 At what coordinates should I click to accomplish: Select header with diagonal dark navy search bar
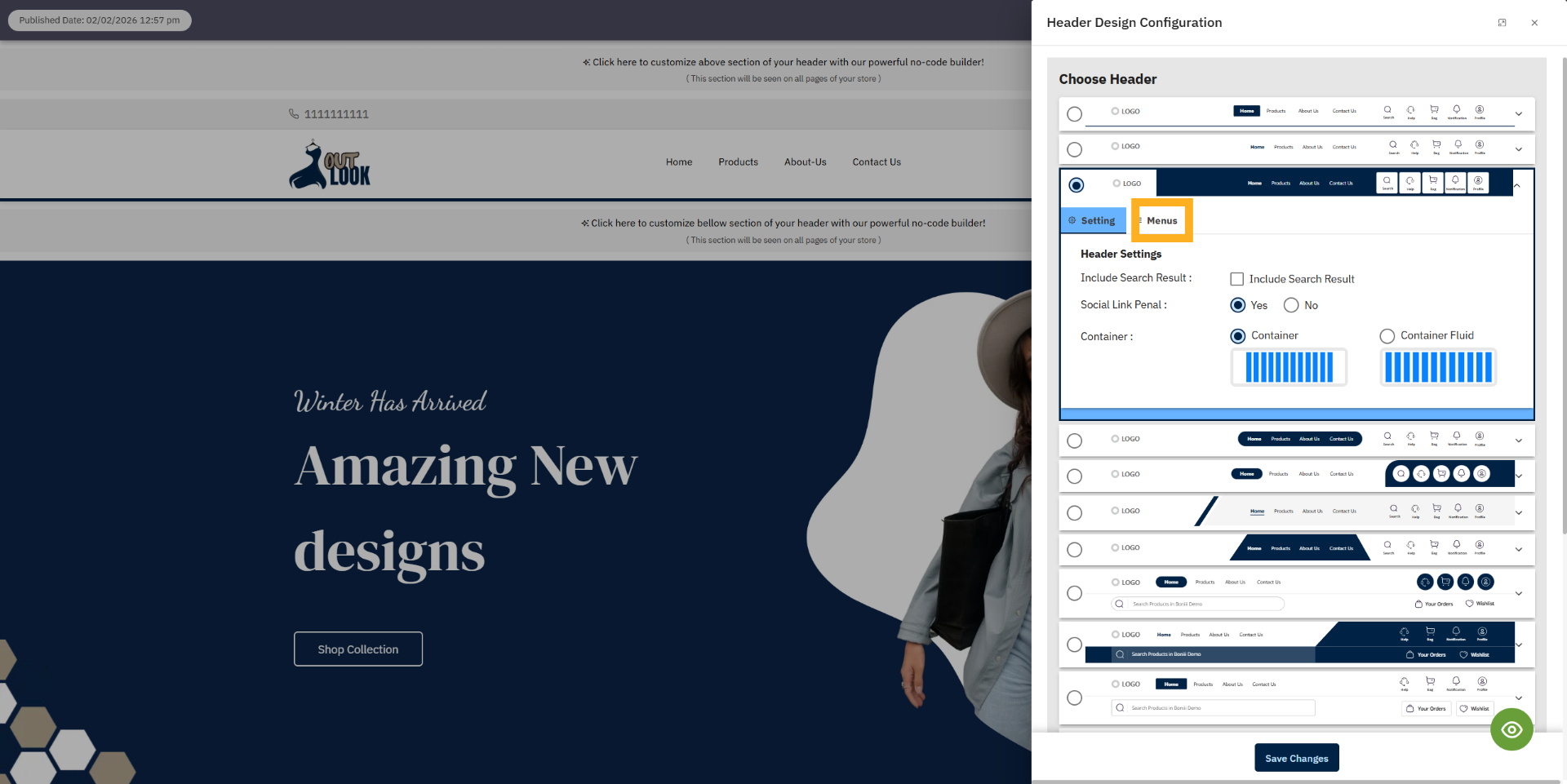point(1075,644)
